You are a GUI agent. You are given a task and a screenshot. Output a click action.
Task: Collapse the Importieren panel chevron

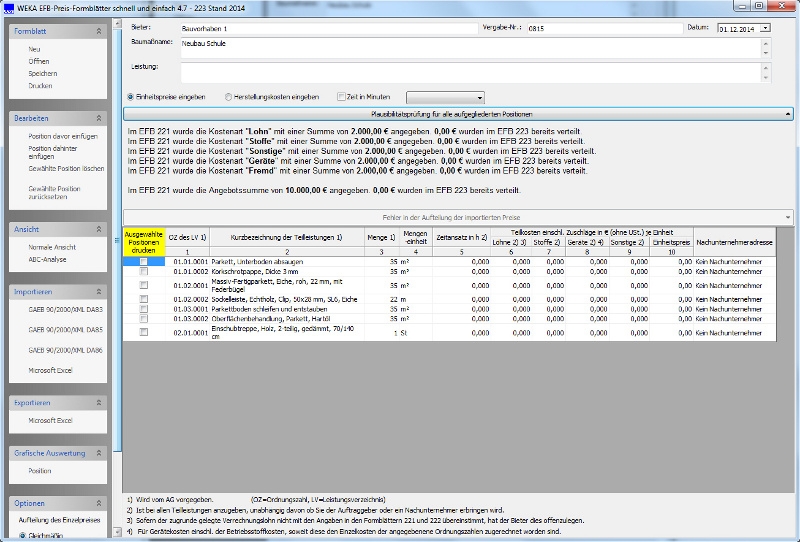pyautogui.click(x=98, y=291)
